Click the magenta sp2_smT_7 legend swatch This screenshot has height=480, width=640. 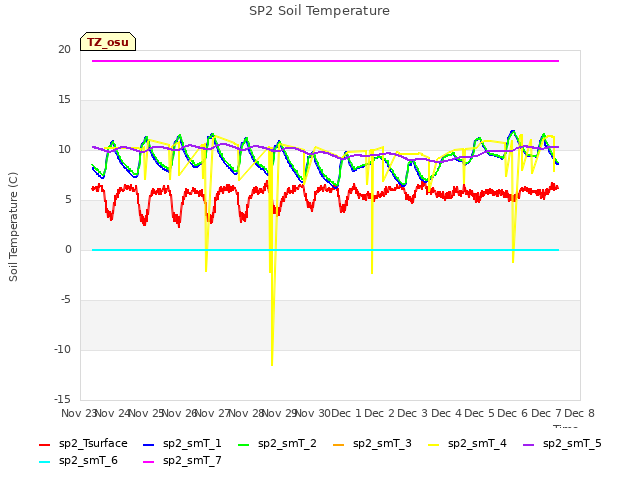point(149,462)
